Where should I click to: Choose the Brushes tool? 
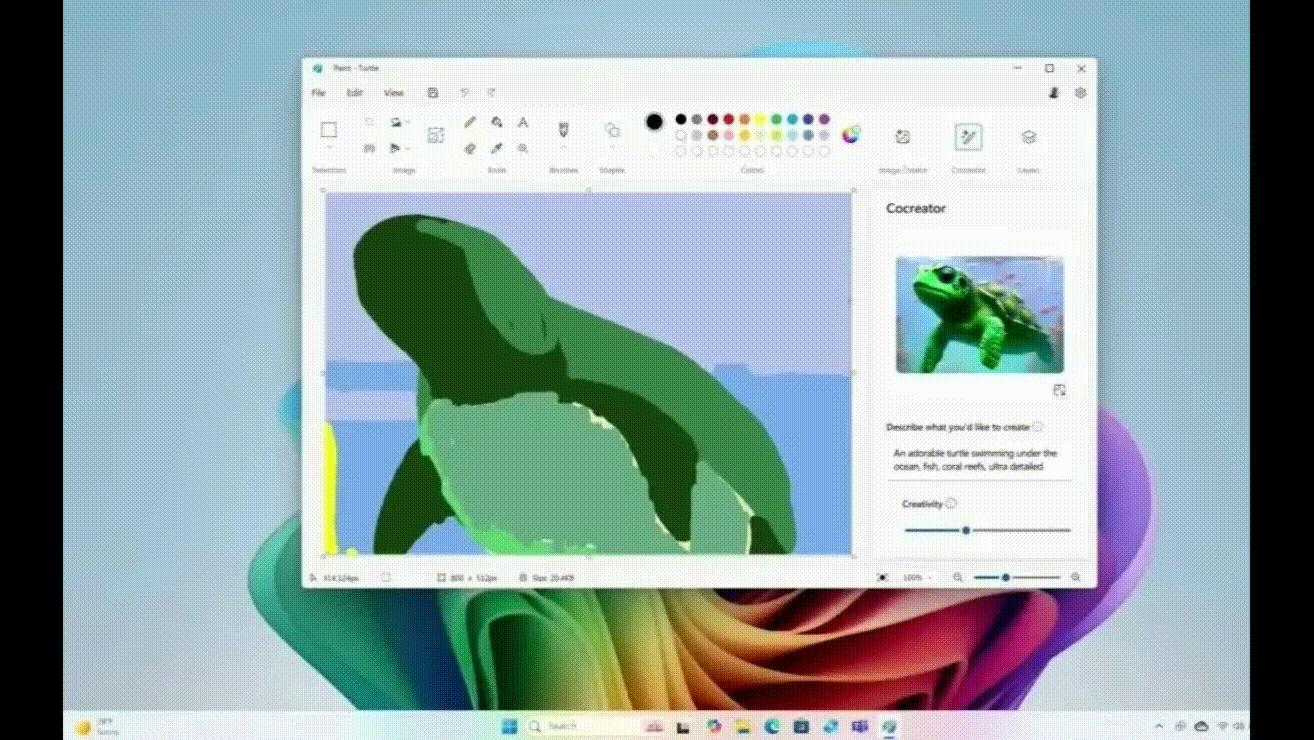tap(563, 129)
